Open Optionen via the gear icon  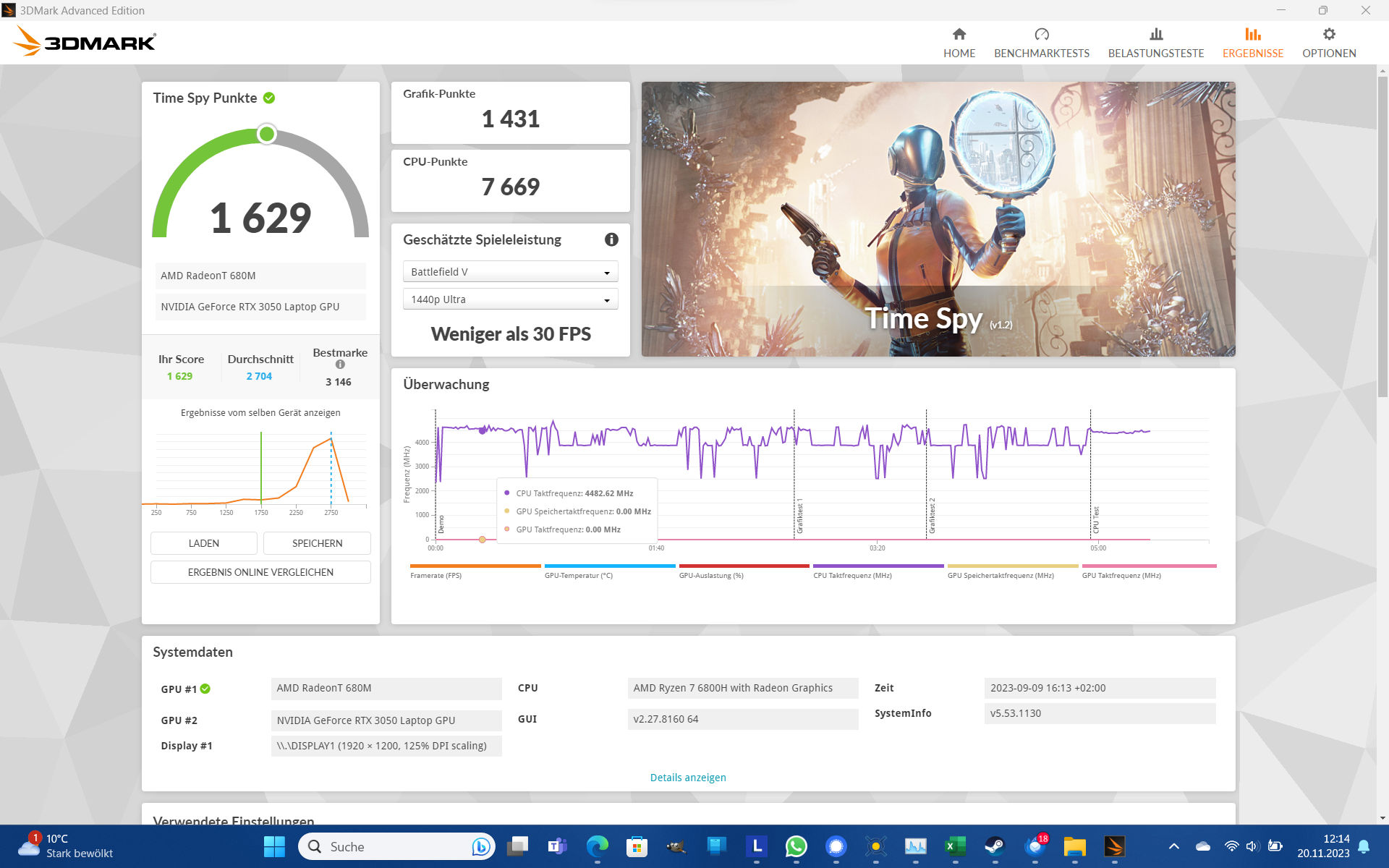(x=1328, y=34)
